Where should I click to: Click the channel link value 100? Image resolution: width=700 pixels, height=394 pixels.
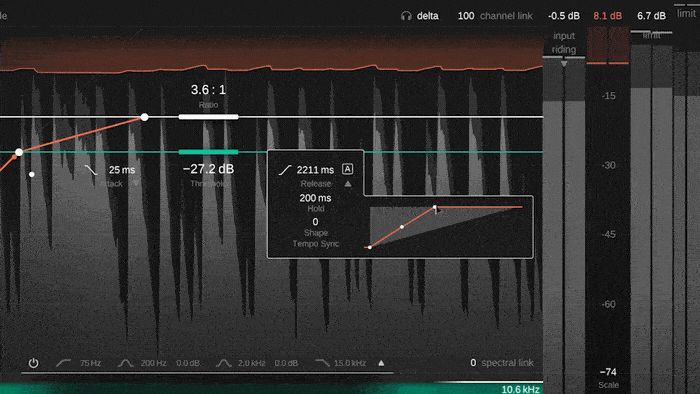tap(466, 16)
